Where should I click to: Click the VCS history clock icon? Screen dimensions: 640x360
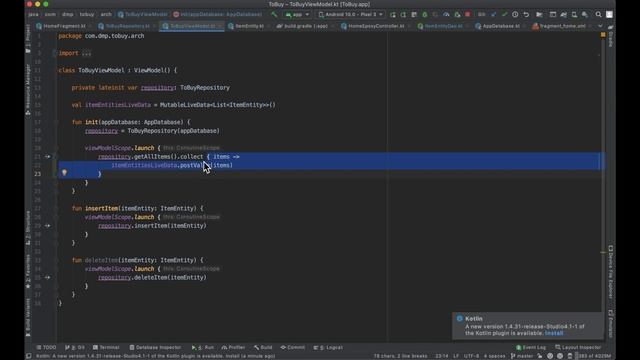[x=515, y=14]
